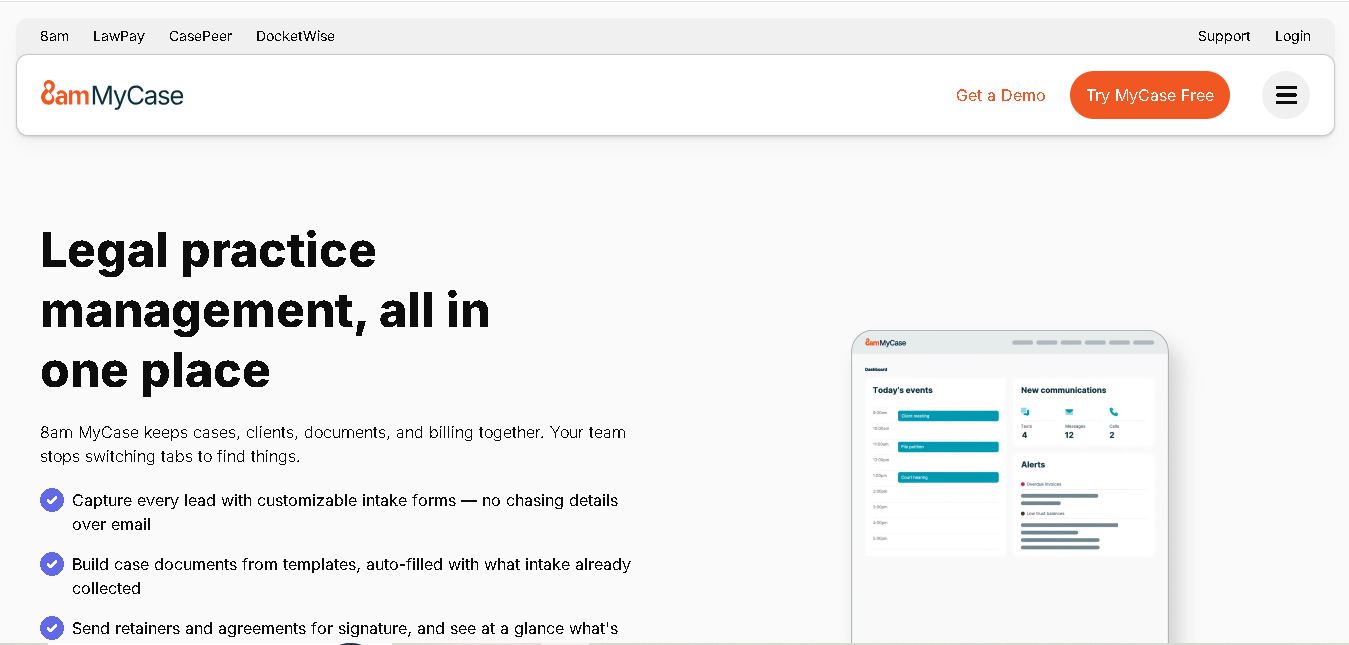Click the 8am MyCase header logo
The width and height of the screenshot is (1349, 645).
tap(112, 95)
